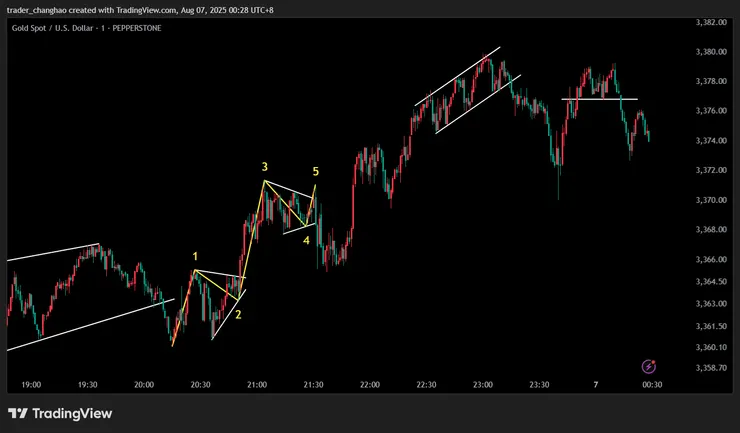Select the yellow wave label 3
740x433 pixels.
(265, 167)
